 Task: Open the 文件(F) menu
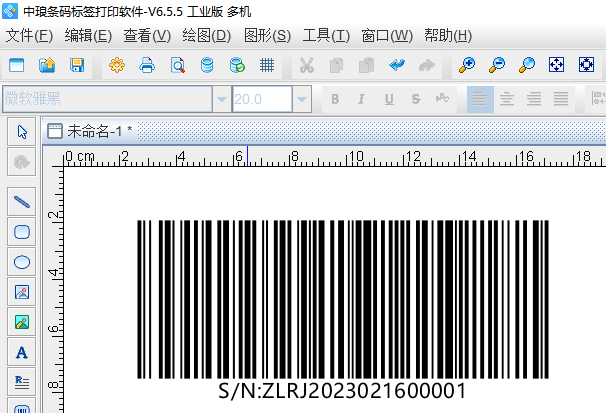point(29,36)
